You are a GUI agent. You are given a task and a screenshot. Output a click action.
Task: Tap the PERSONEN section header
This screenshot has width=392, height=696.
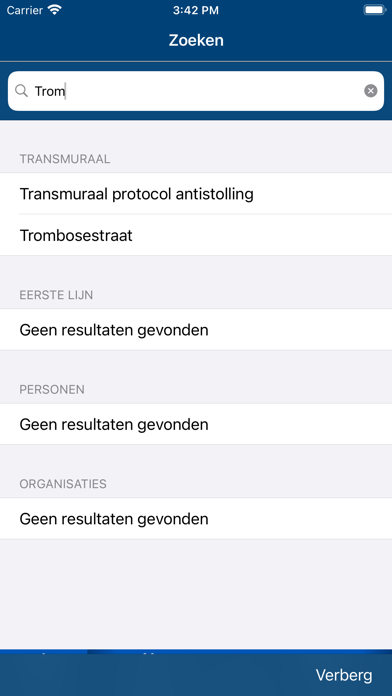pos(52,390)
